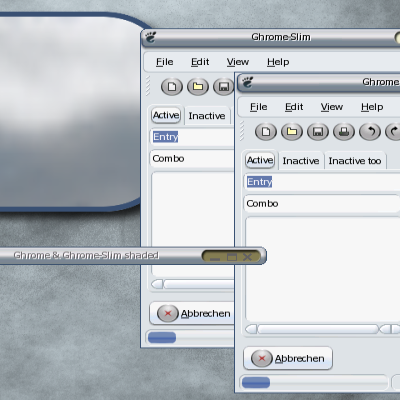Click Save floppy icon in front window toolbar
This screenshot has width=400, height=400.
point(318,132)
